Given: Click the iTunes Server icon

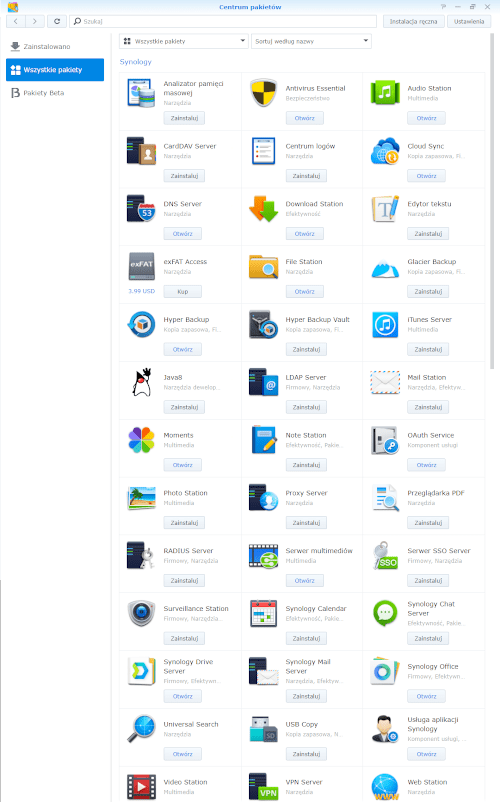Looking at the screenshot, I should [x=385, y=324].
